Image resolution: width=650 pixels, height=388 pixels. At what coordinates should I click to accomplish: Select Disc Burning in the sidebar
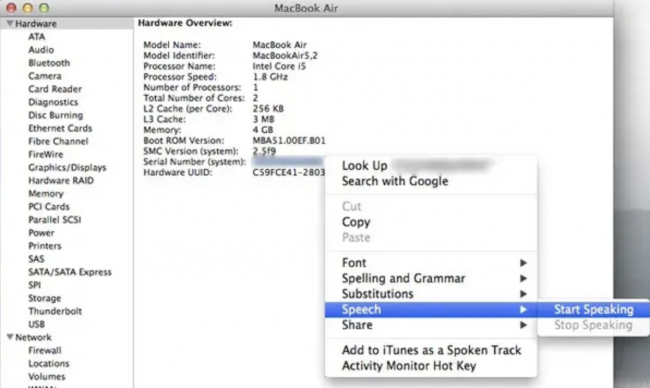(56, 115)
